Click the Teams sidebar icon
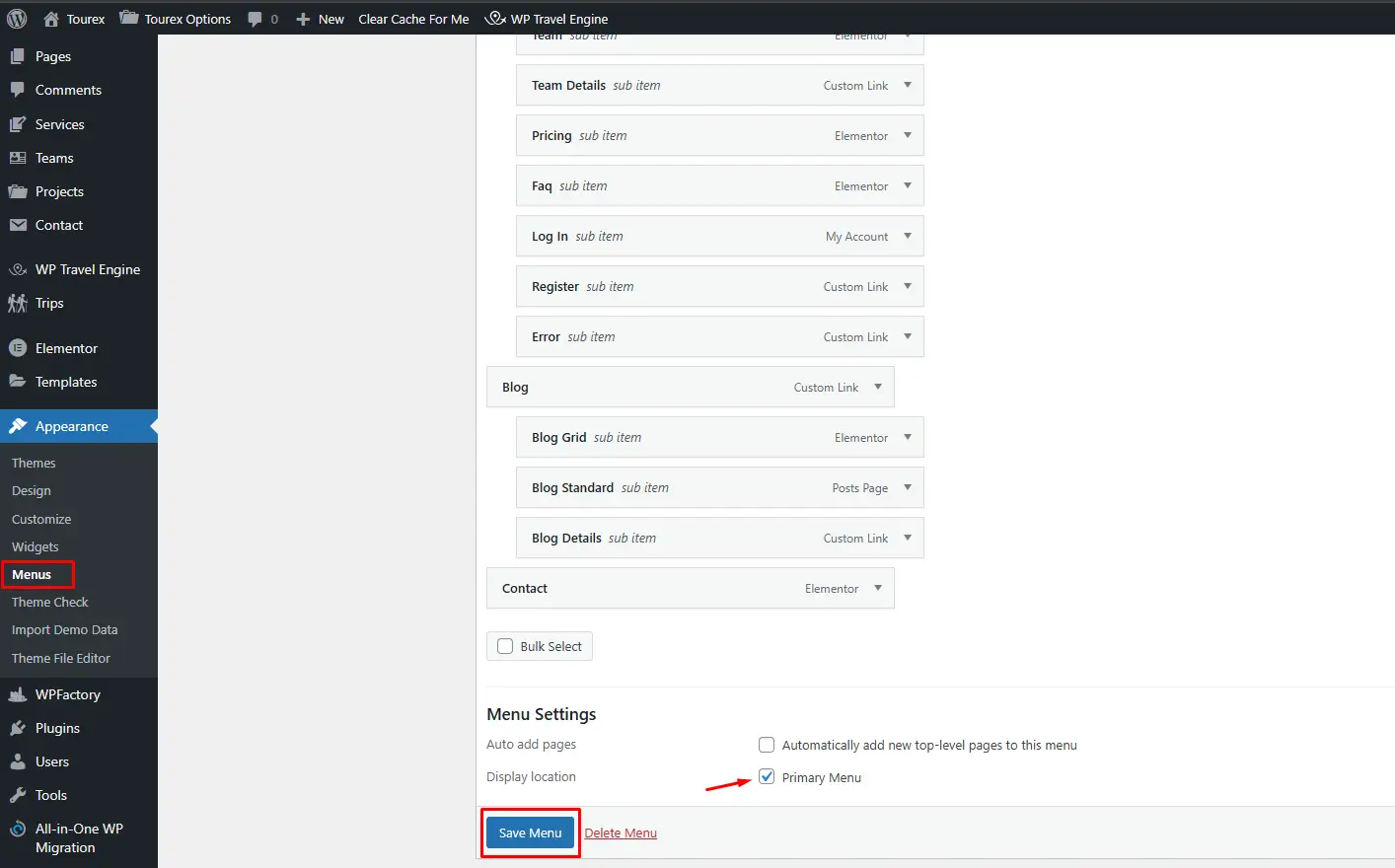1395x868 pixels. point(17,158)
